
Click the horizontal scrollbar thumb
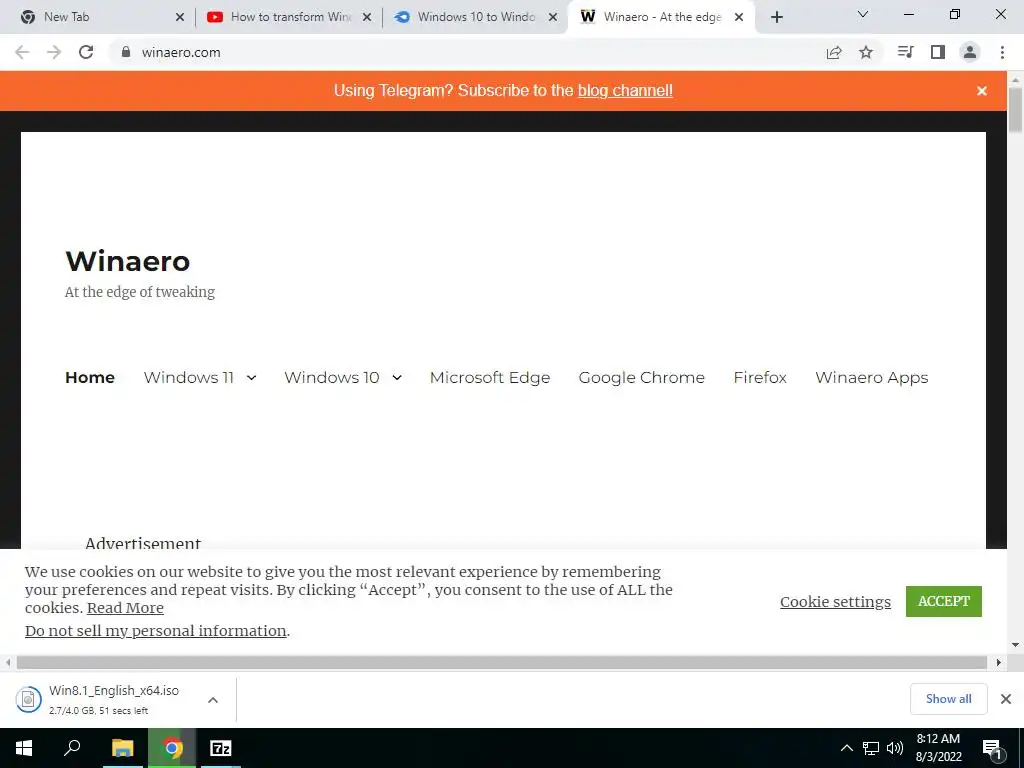pos(502,662)
